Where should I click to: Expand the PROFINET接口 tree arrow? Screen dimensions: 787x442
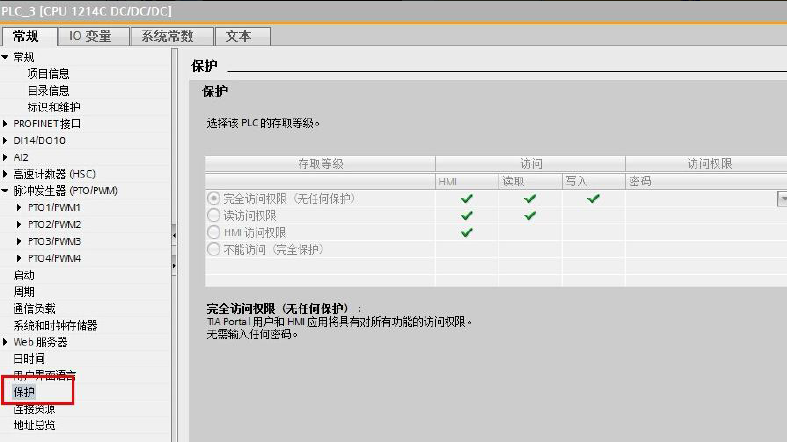pos(6,124)
